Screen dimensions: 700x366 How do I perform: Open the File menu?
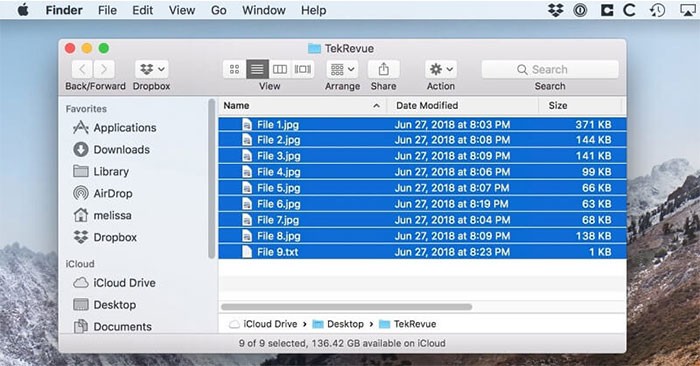(x=107, y=10)
